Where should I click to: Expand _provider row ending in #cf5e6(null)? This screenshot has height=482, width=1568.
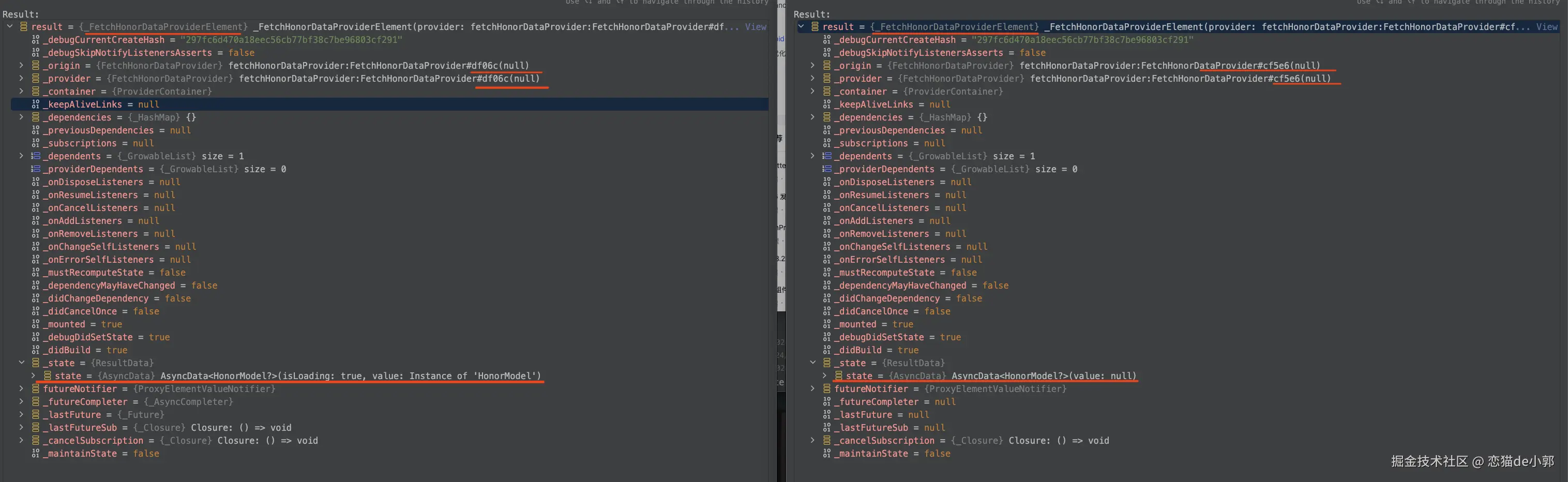812,79
